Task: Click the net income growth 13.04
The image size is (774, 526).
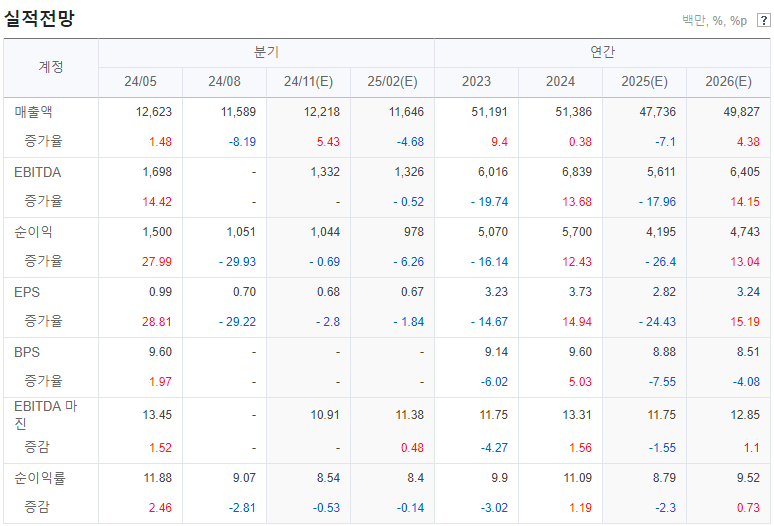Action: tap(745, 262)
